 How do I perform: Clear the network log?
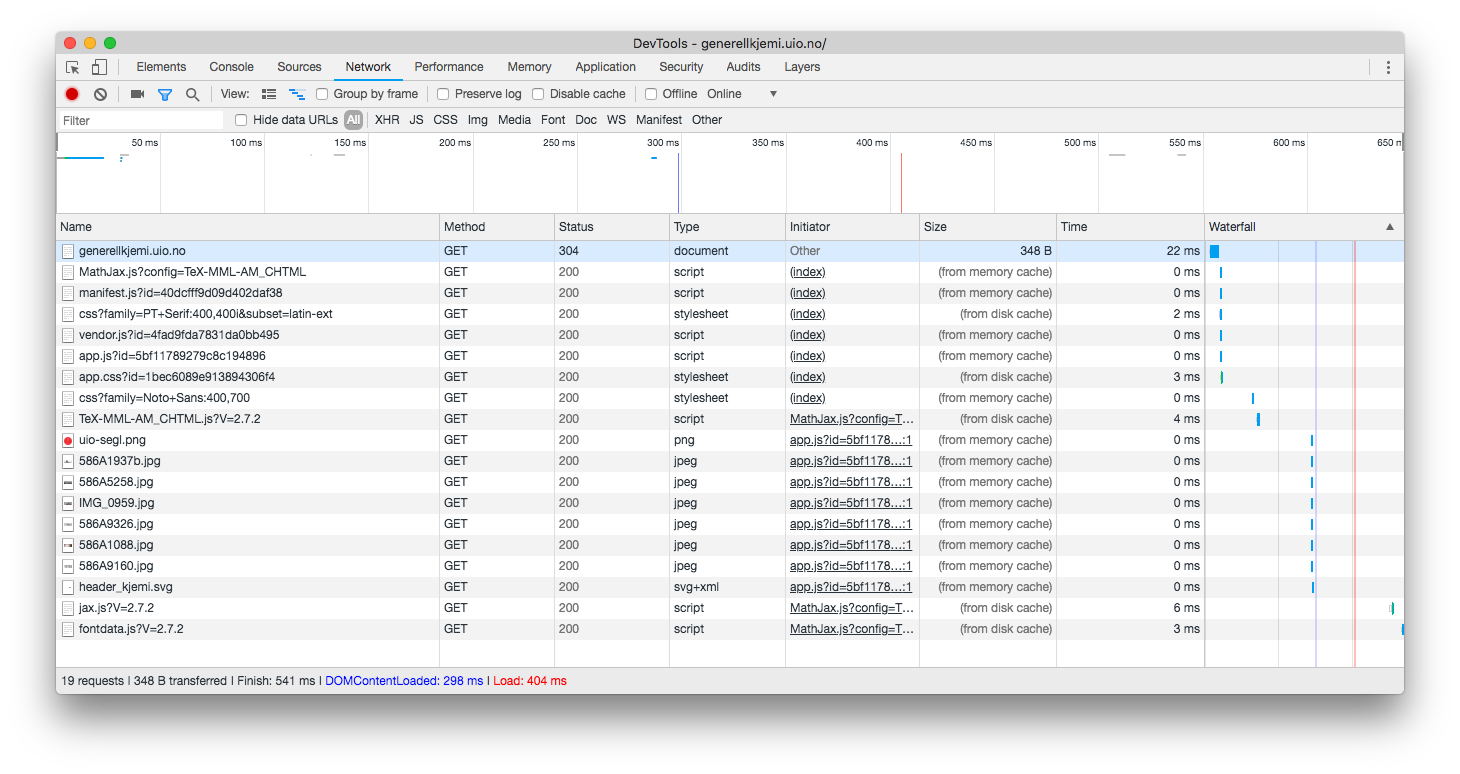click(x=100, y=94)
